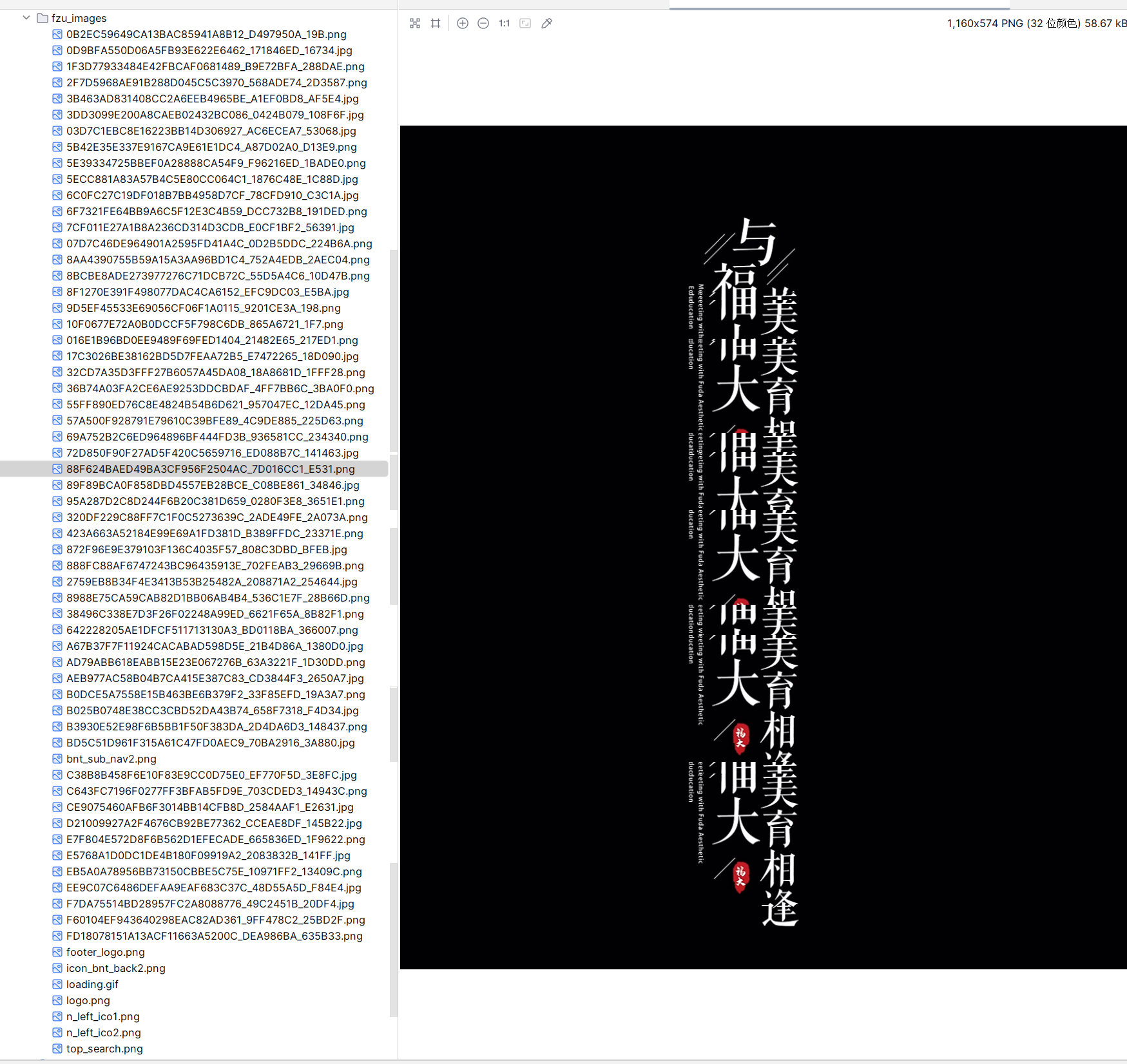The width and height of the screenshot is (1127, 1064).
Task: Select B025B0748E38CC3CBD52DA43B74_658F7318_F4D34.jpg
Action: pyautogui.click(x=213, y=710)
